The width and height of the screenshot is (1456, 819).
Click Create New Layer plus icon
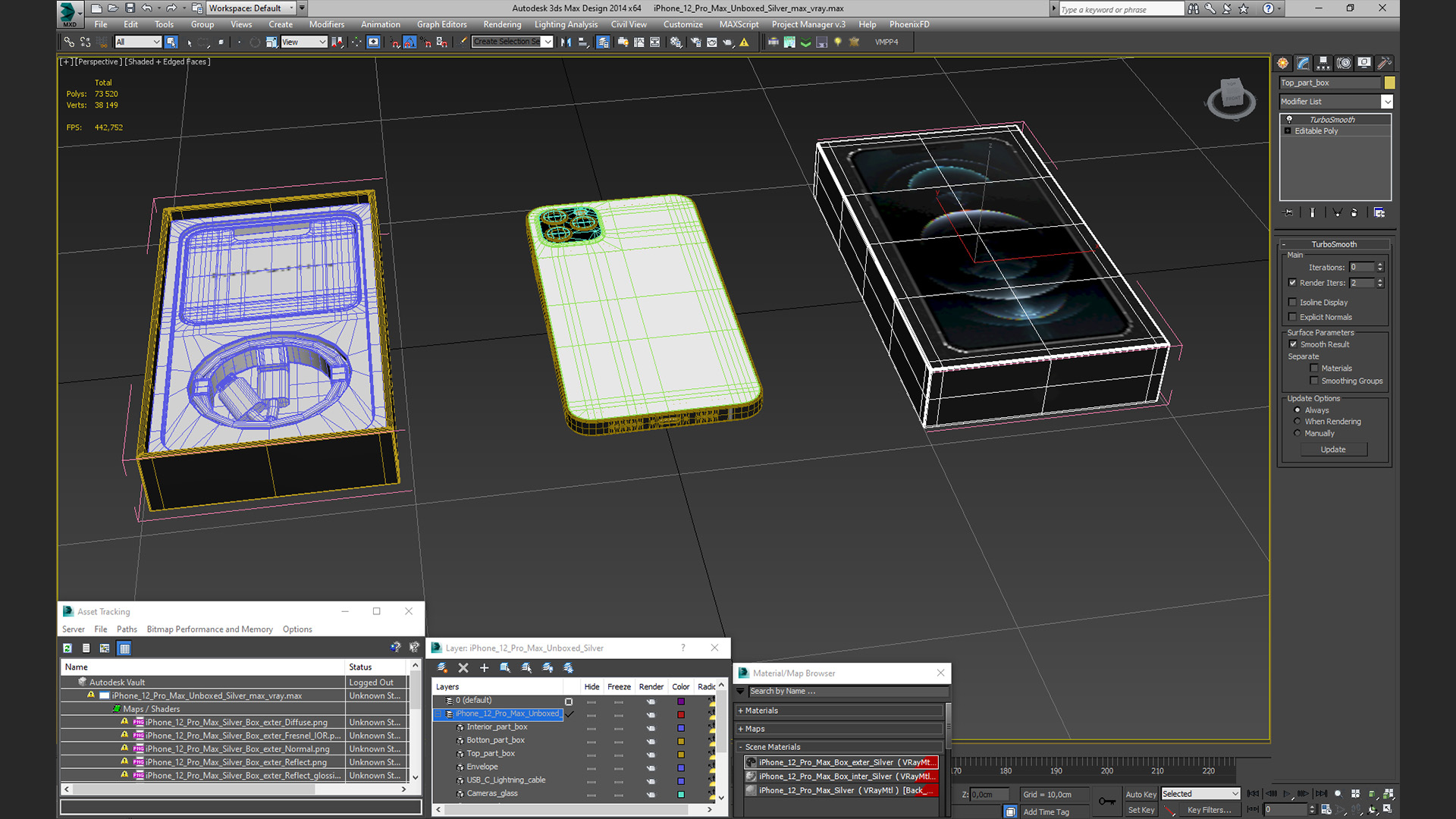click(x=484, y=667)
